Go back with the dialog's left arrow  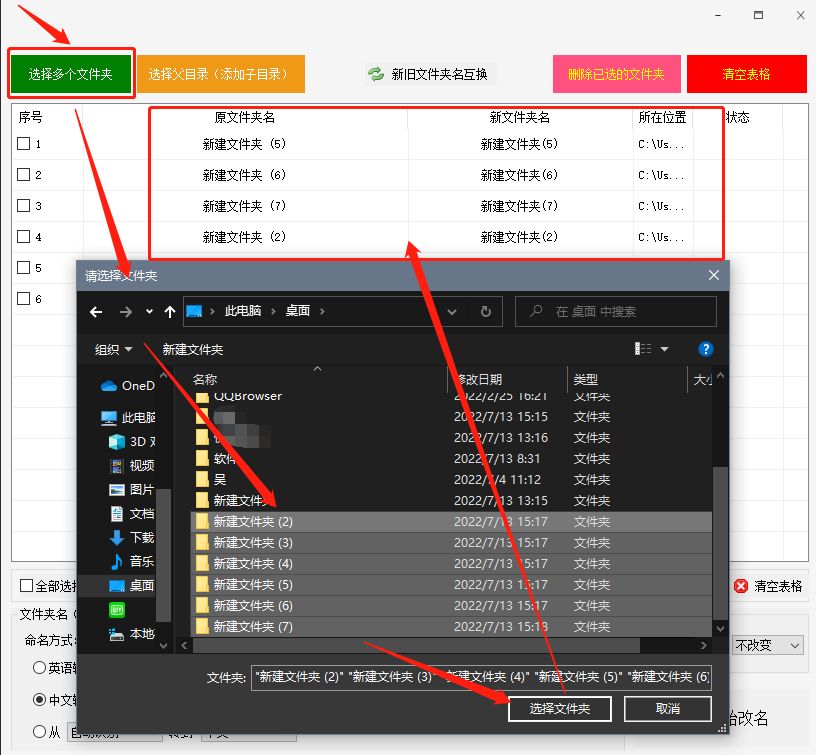pos(96,312)
